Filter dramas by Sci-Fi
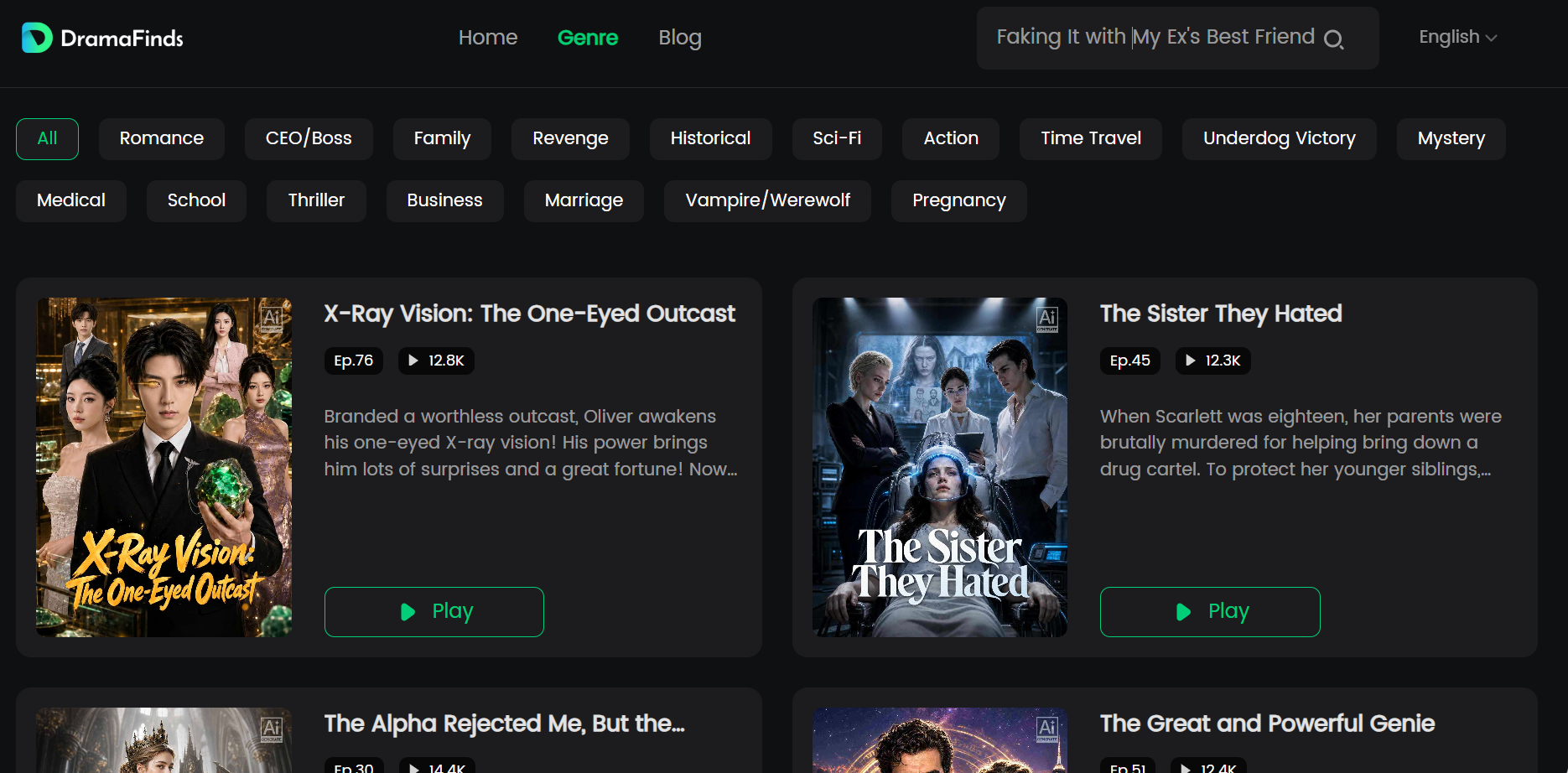1568x773 pixels. click(x=837, y=139)
